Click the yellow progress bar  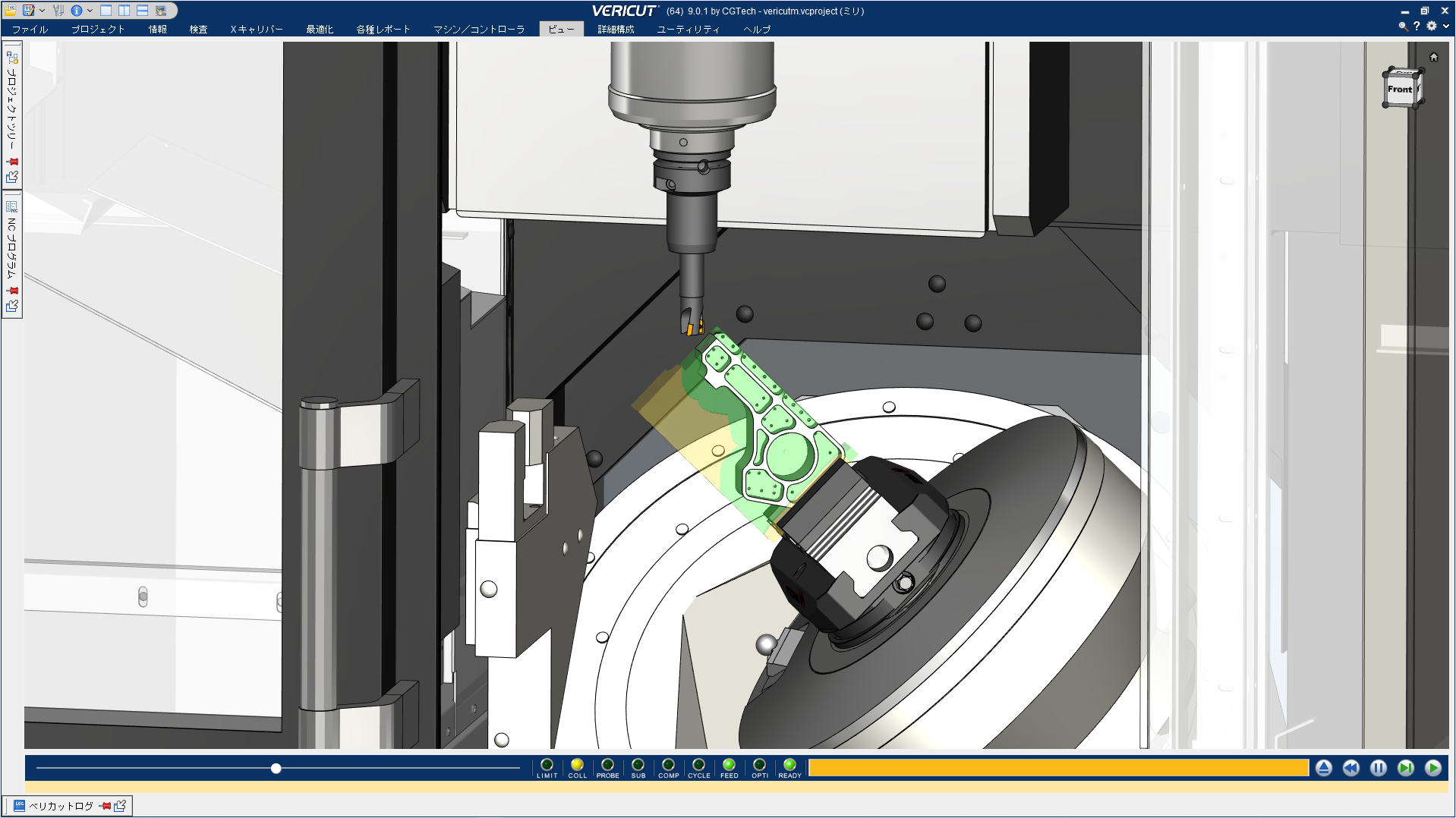point(1059,768)
